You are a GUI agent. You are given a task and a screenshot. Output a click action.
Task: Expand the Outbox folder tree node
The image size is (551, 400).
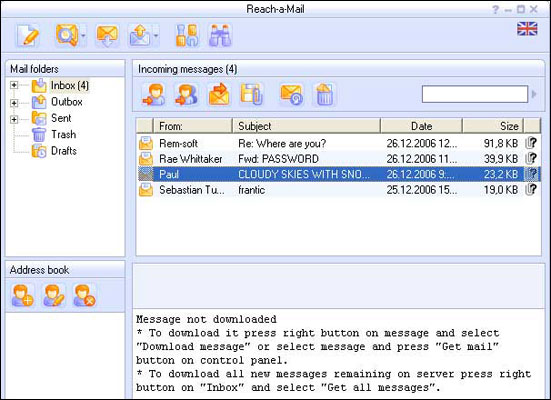pyautogui.click(x=14, y=103)
